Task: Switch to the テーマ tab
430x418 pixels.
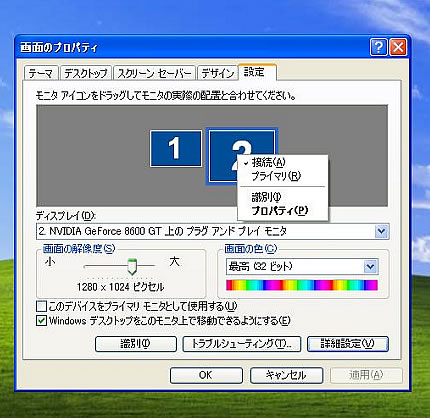Action: click(x=41, y=73)
